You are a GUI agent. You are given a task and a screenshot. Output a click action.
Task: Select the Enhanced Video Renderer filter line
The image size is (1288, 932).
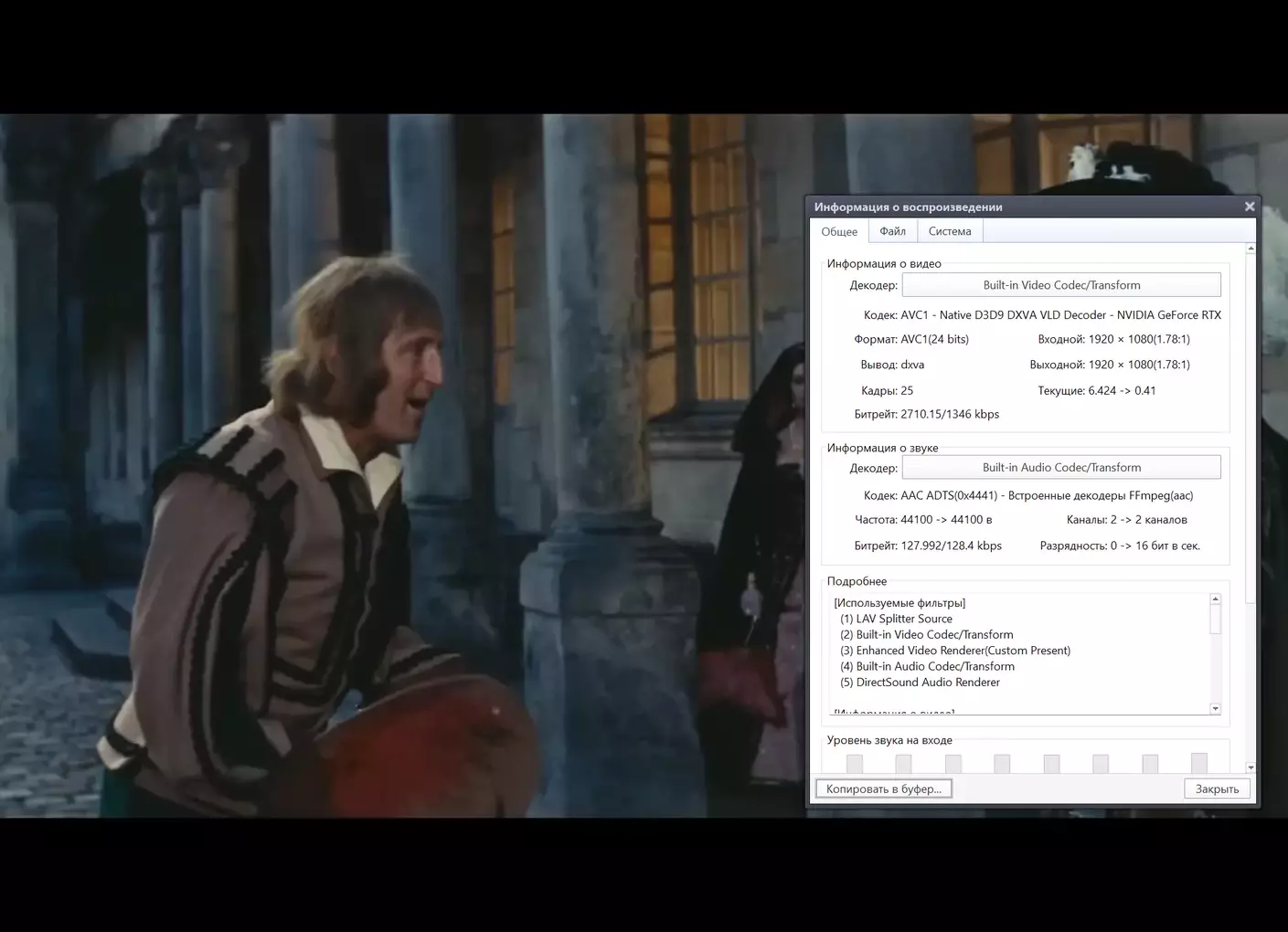pyautogui.click(x=954, y=651)
